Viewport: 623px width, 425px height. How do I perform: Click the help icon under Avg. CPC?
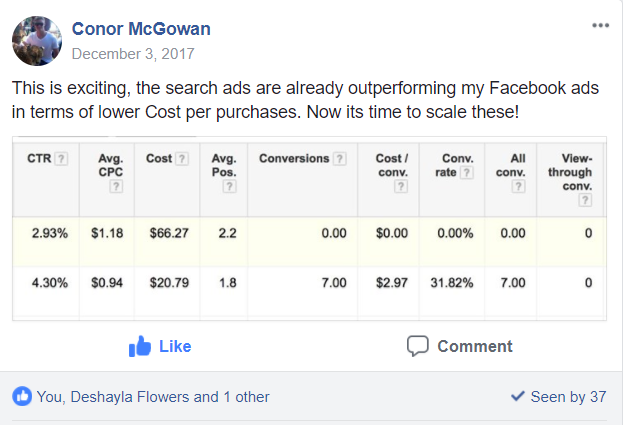[x=116, y=186]
